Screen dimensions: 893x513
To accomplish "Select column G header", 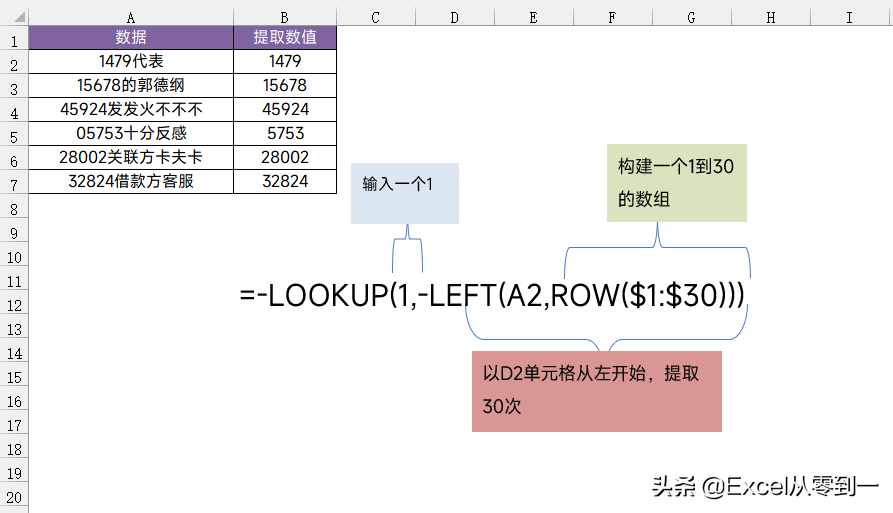I will (692, 17).
